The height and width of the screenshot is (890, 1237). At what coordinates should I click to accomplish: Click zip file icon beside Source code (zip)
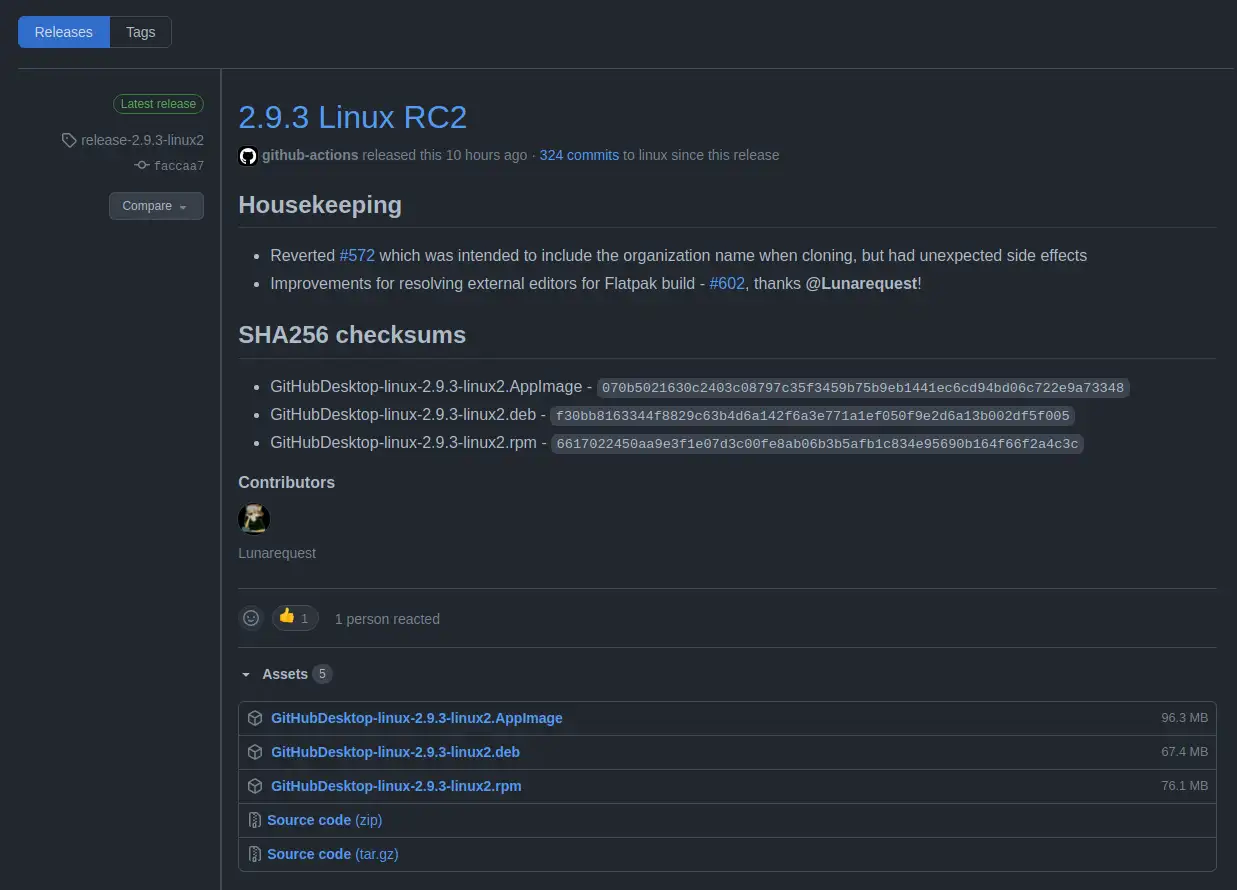coord(255,820)
